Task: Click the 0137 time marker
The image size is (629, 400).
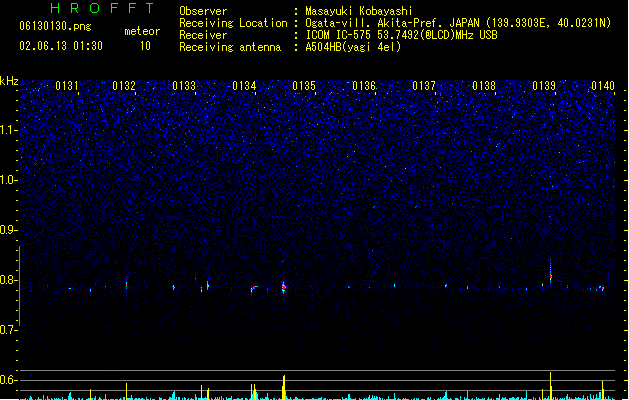Action: (x=424, y=86)
